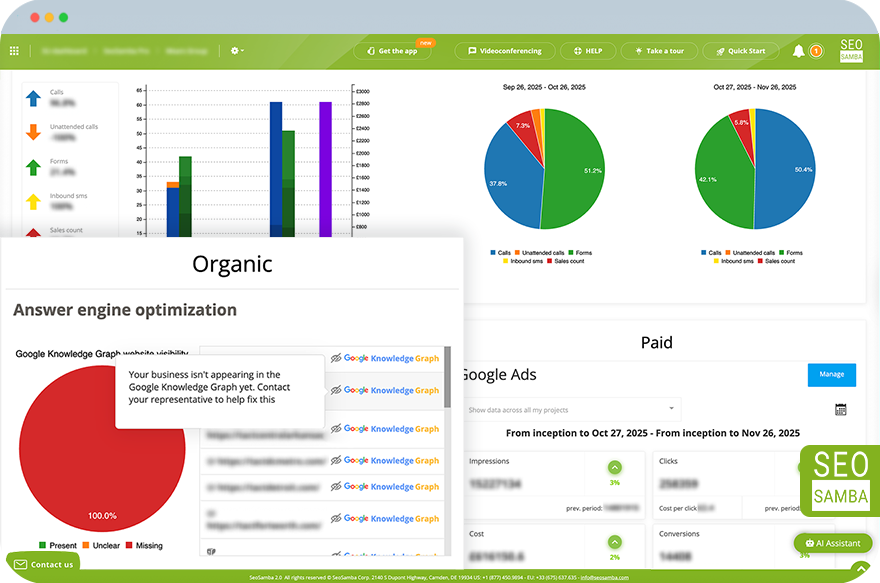880x583 pixels.
Task: Open the calendar date picker icon
Action: click(840, 410)
